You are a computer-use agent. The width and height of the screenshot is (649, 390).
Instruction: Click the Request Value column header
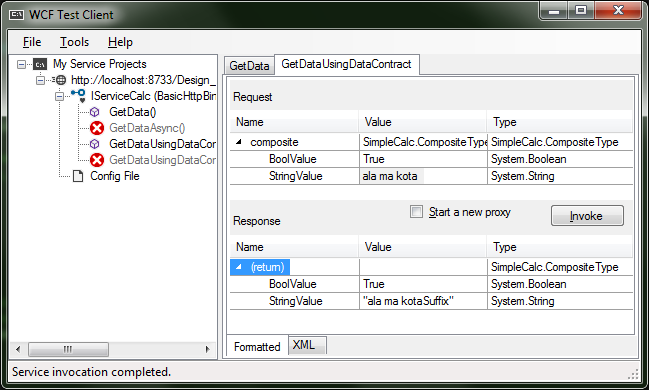point(423,122)
